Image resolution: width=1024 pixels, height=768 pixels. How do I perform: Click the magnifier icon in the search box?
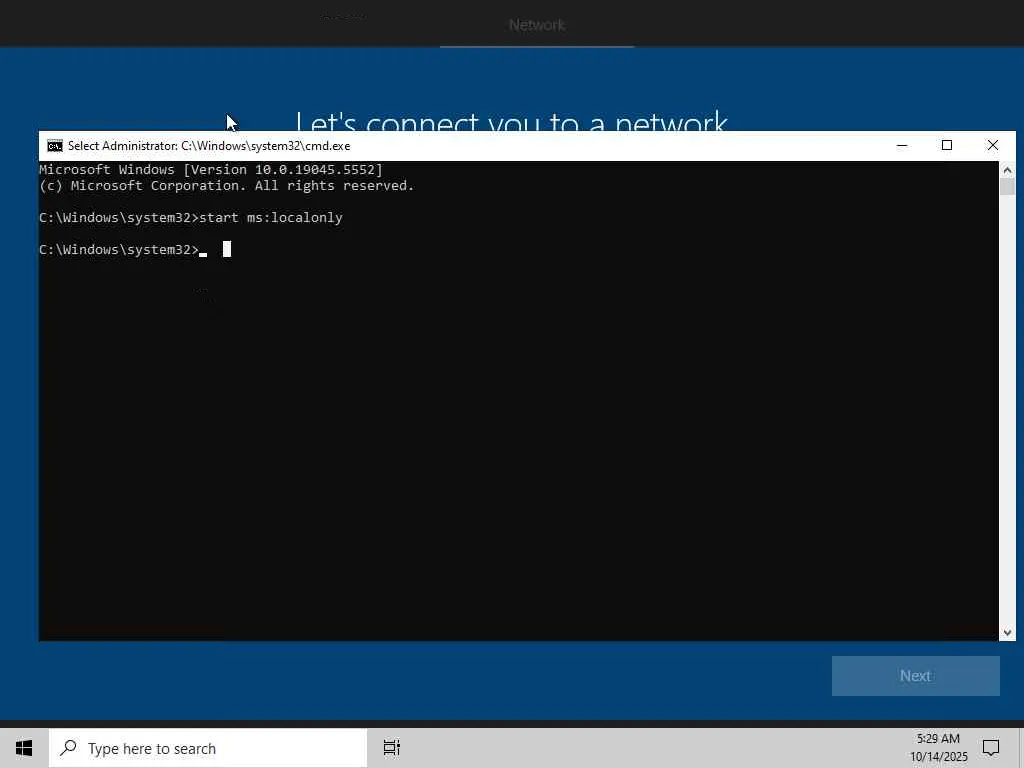click(x=69, y=748)
